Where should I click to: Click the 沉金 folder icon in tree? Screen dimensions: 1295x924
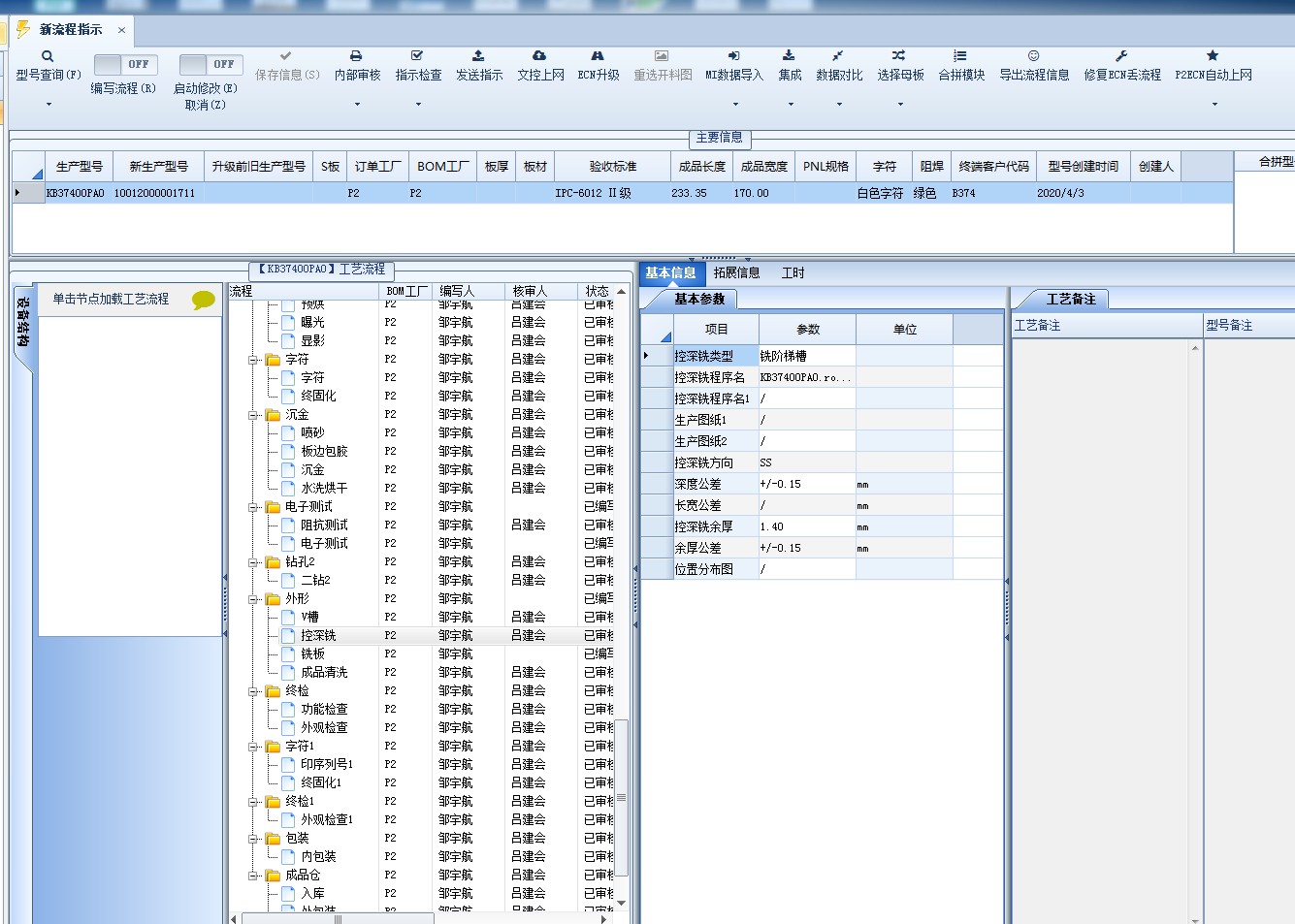click(x=274, y=415)
